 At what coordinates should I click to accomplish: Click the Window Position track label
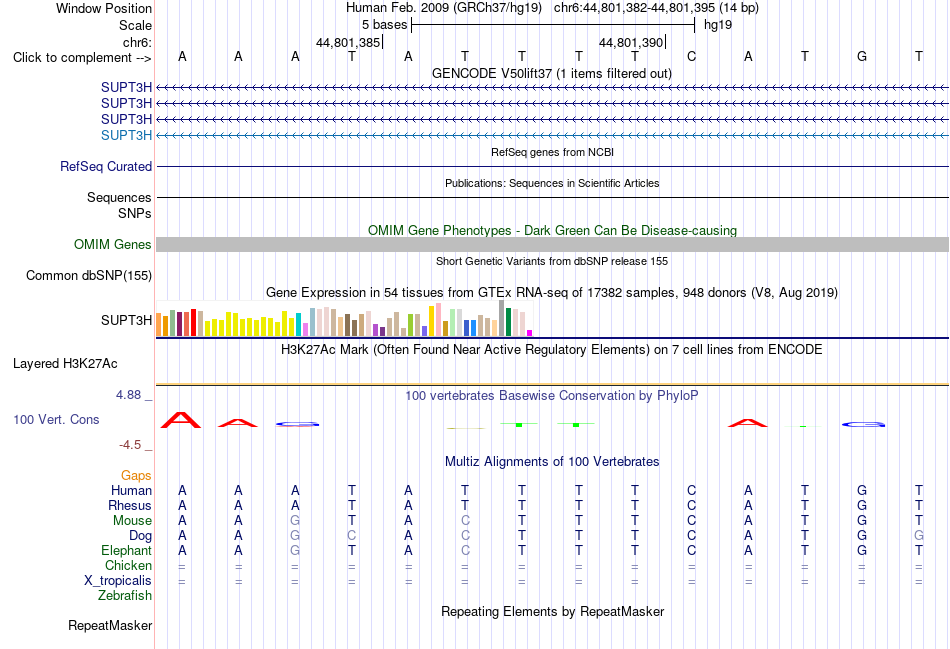click(104, 8)
